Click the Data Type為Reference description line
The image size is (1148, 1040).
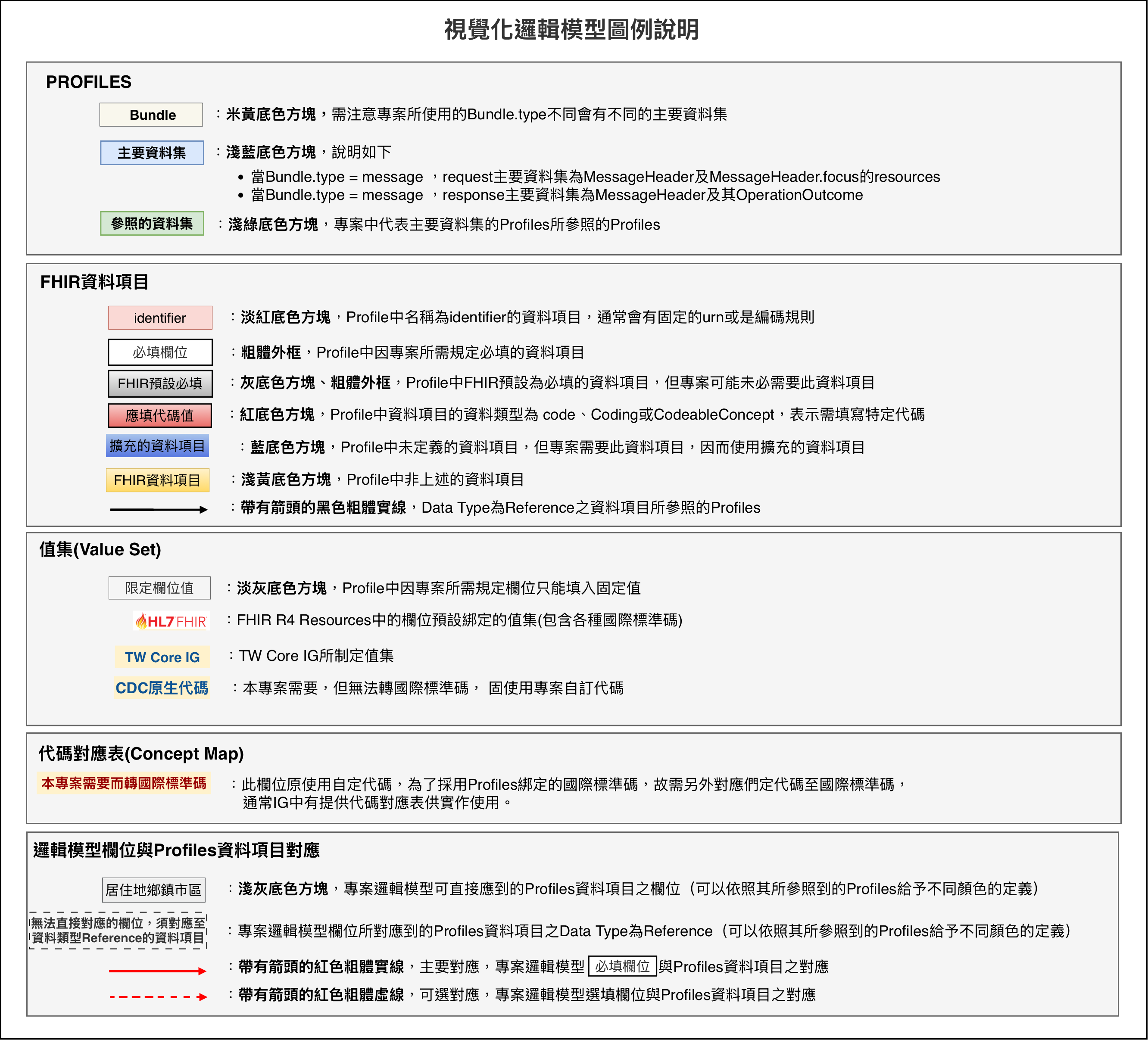650,931
